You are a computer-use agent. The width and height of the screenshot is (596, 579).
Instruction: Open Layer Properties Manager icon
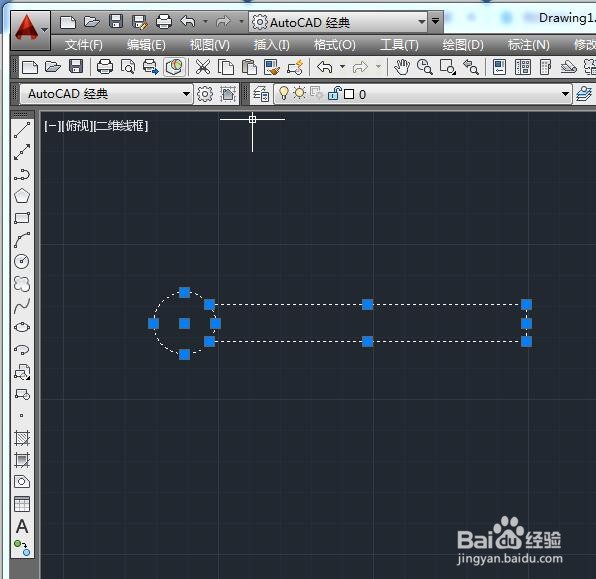(262, 94)
